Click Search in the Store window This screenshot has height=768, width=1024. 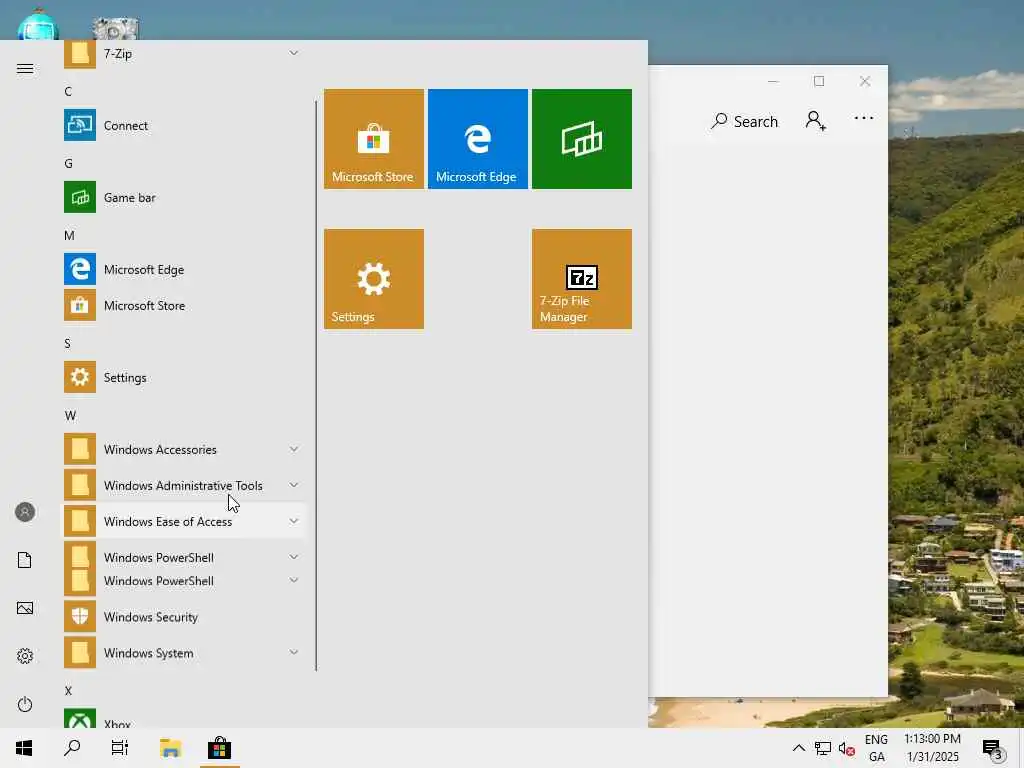point(744,121)
